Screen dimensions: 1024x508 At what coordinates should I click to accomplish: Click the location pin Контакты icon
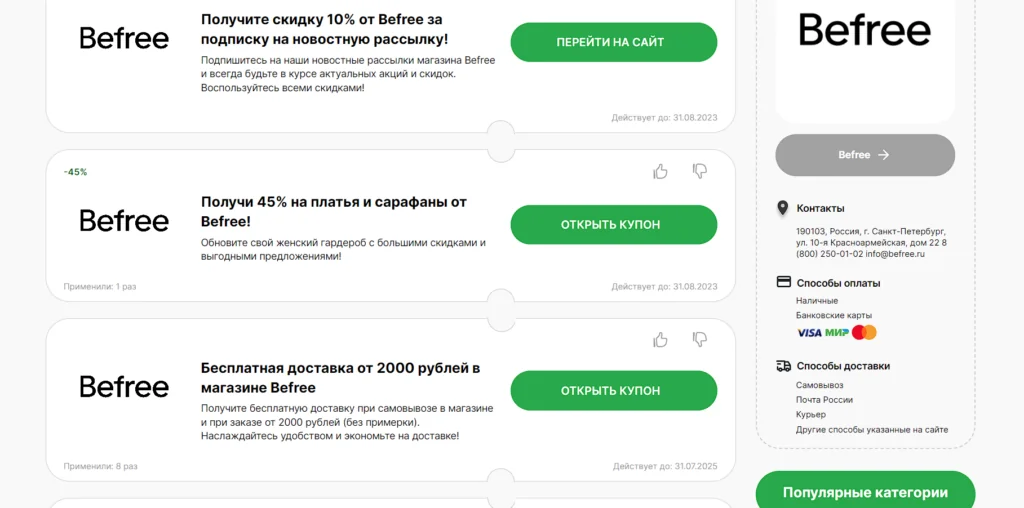coord(783,208)
